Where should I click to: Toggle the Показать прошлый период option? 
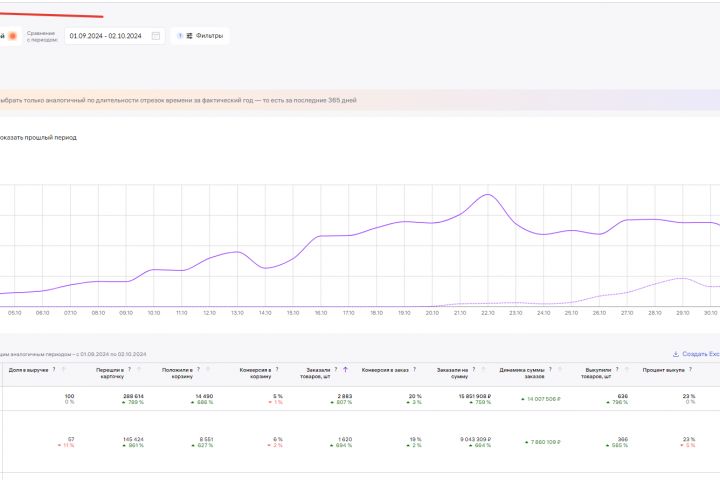[x=38, y=137]
